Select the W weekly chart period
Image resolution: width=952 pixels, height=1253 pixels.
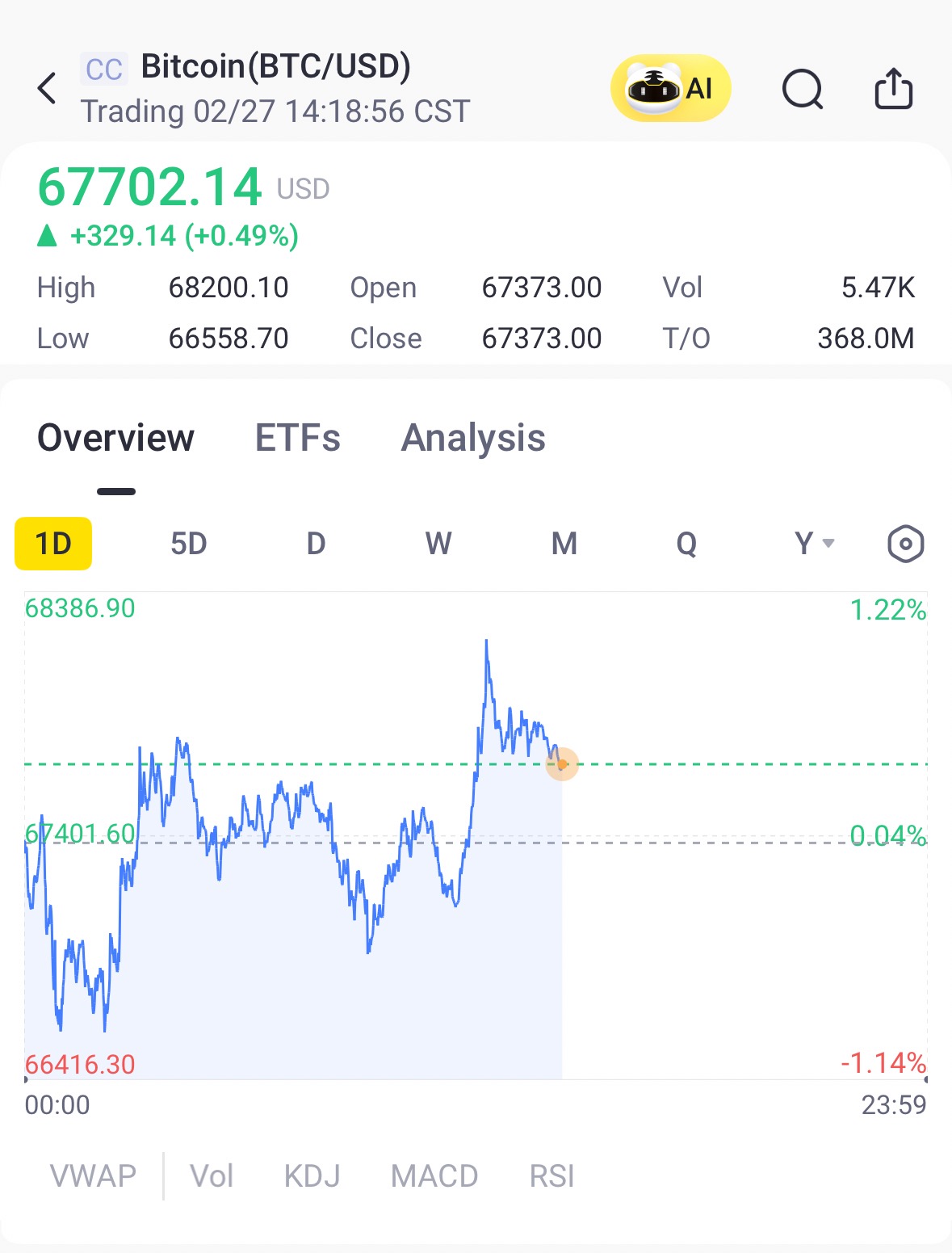(438, 544)
